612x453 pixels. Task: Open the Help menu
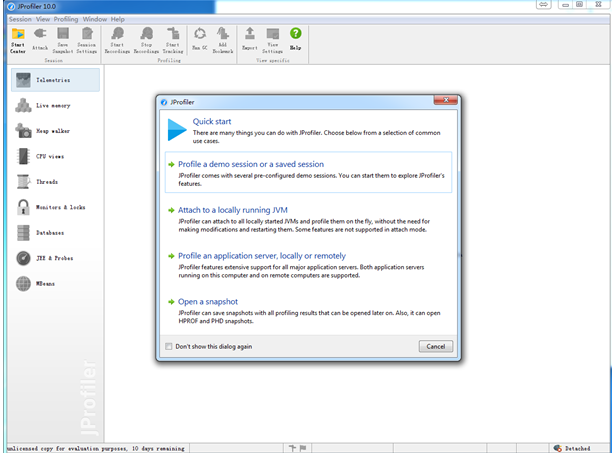[x=117, y=19]
